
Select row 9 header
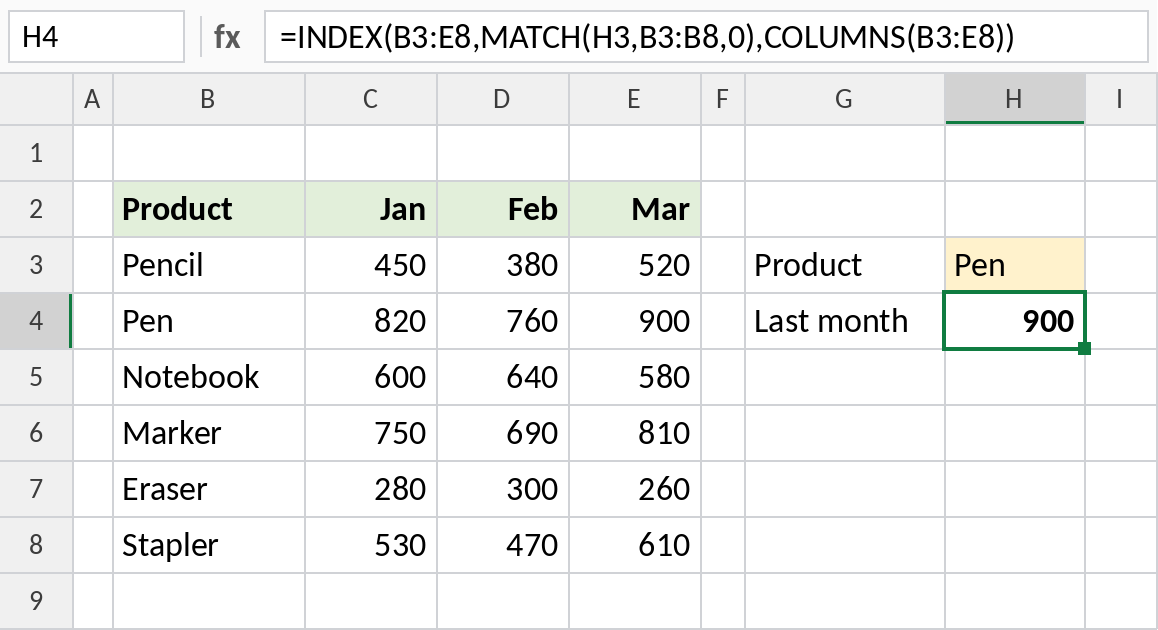point(36,601)
